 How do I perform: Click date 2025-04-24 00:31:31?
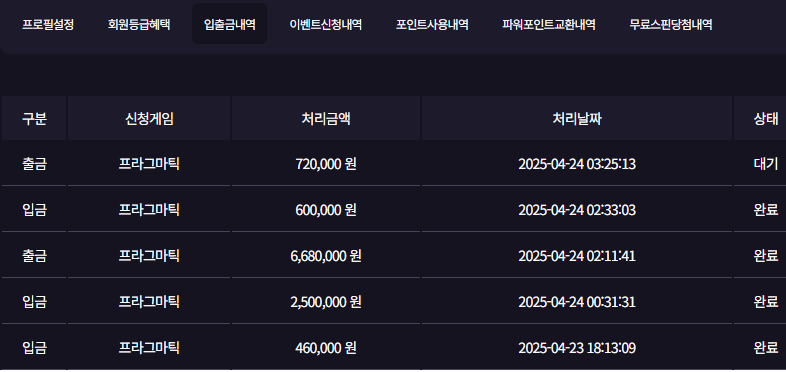pos(577,302)
